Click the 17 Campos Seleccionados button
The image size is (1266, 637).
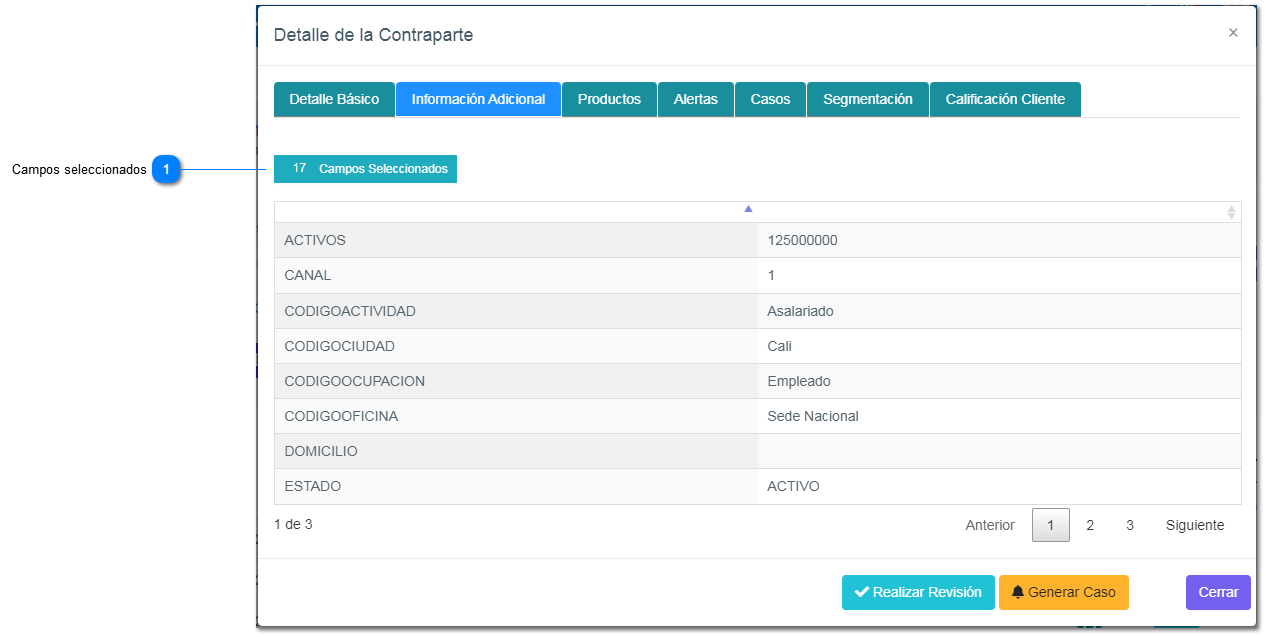click(365, 169)
